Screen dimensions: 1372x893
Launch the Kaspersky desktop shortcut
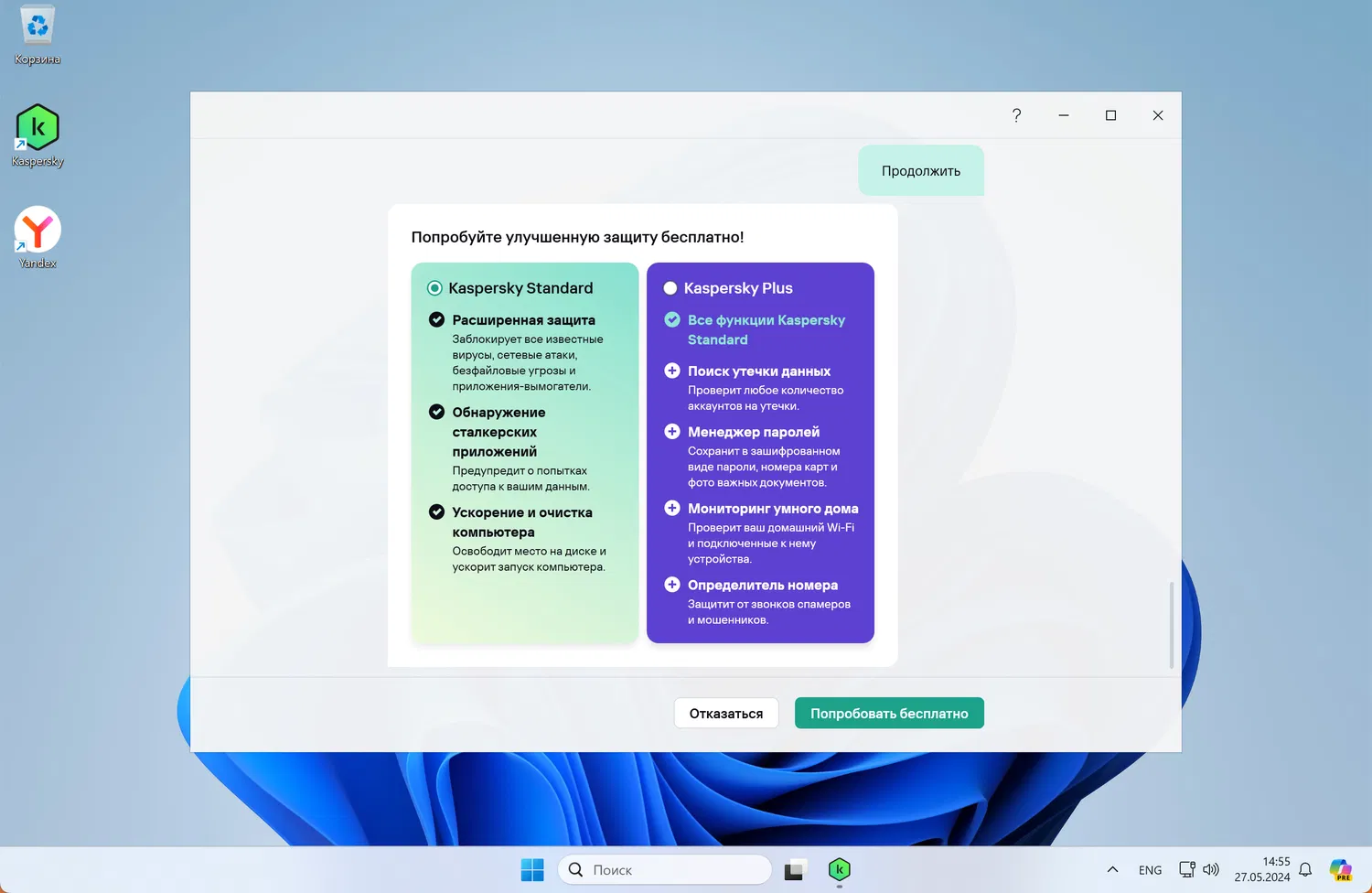click(38, 135)
